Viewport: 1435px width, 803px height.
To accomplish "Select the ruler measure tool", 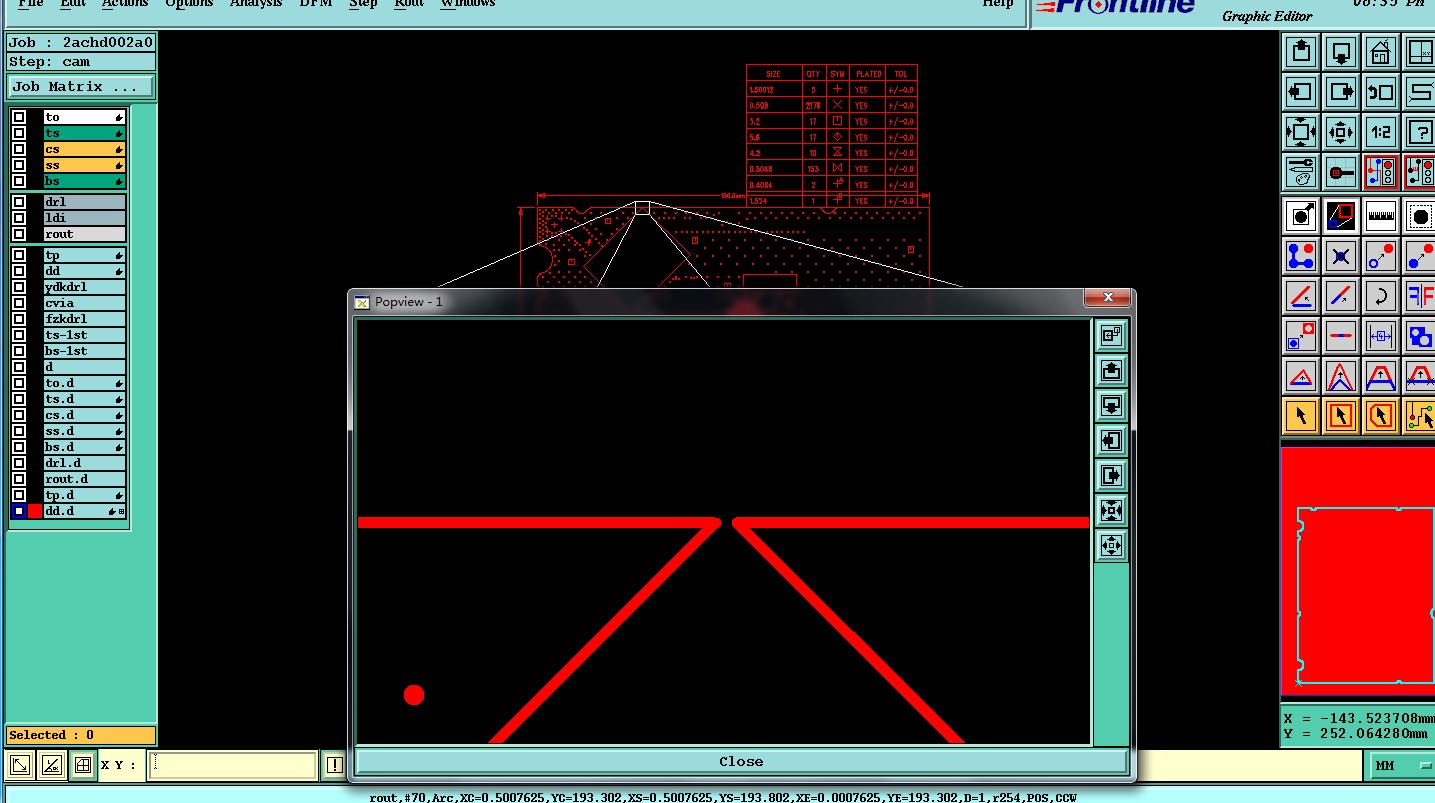I will pyautogui.click(x=1380, y=215).
